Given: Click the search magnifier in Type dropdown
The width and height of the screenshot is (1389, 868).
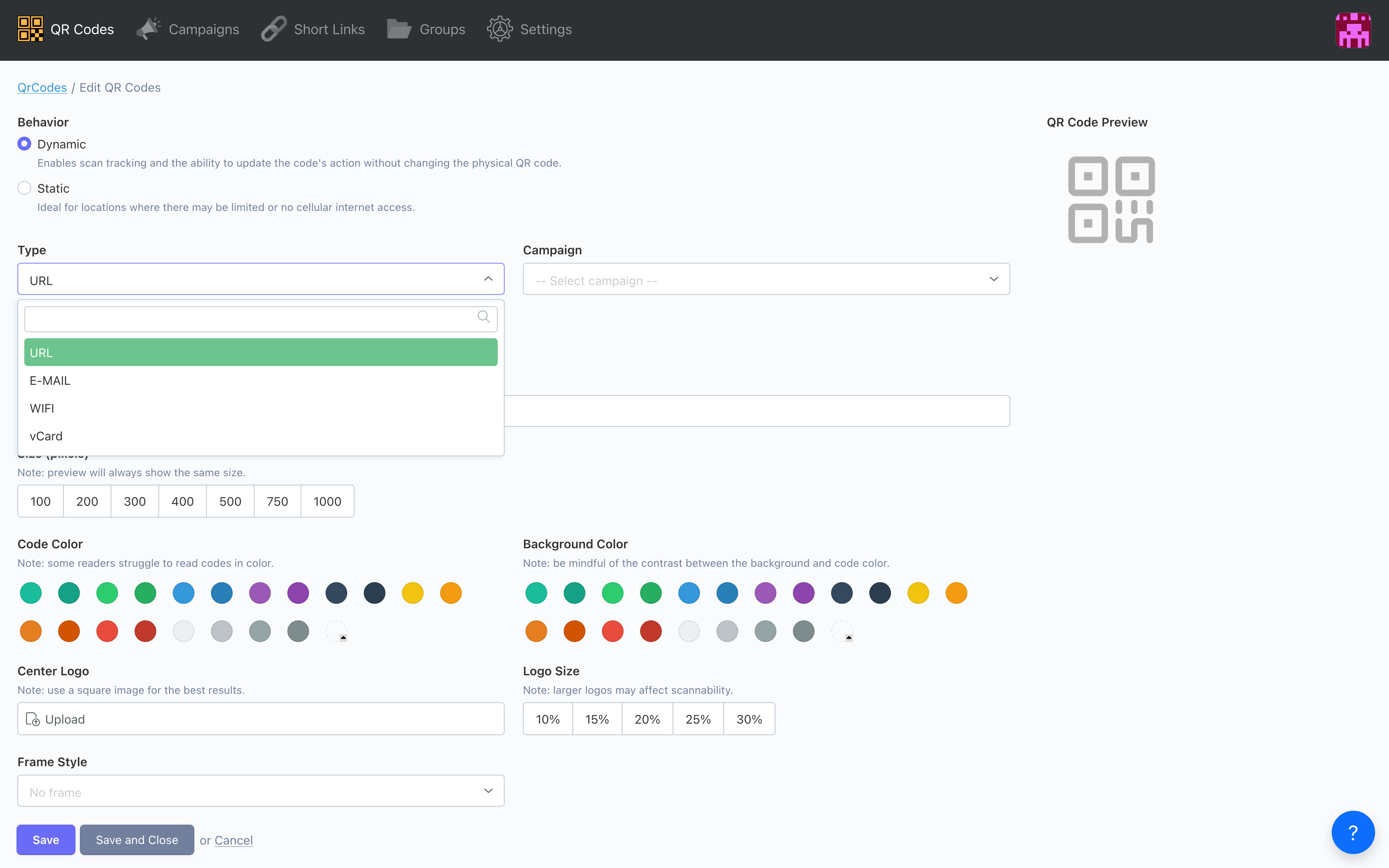Looking at the screenshot, I should [x=484, y=317].
